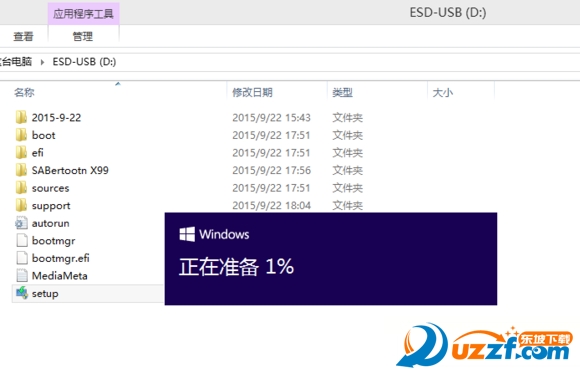
Task: Select the efi folder icon
Action: coord(21,152)
